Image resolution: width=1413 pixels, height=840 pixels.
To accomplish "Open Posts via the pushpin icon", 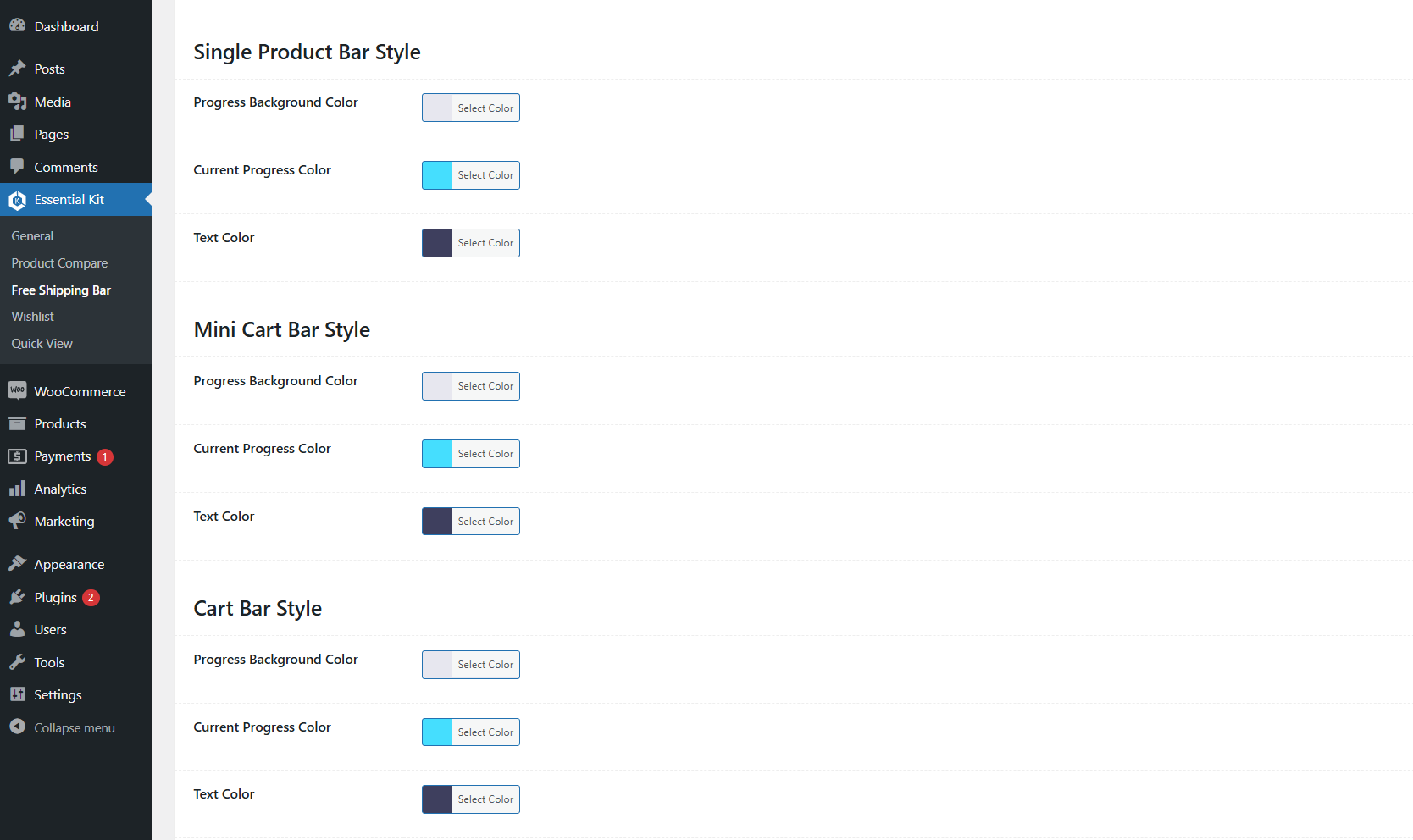I will point(17,69).
